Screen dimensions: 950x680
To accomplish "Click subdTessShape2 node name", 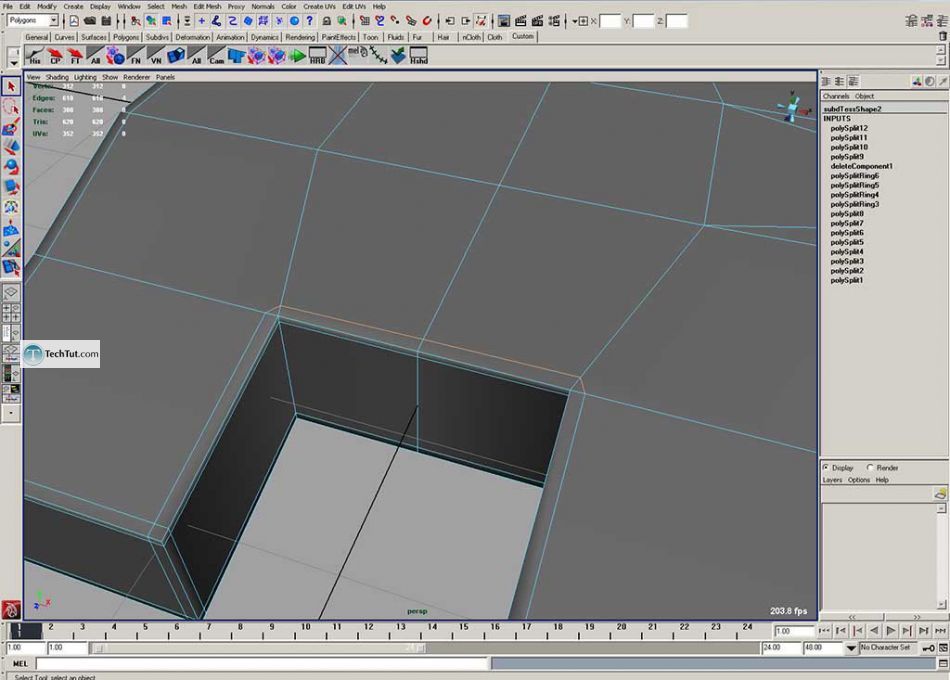I will pos(852,109).
